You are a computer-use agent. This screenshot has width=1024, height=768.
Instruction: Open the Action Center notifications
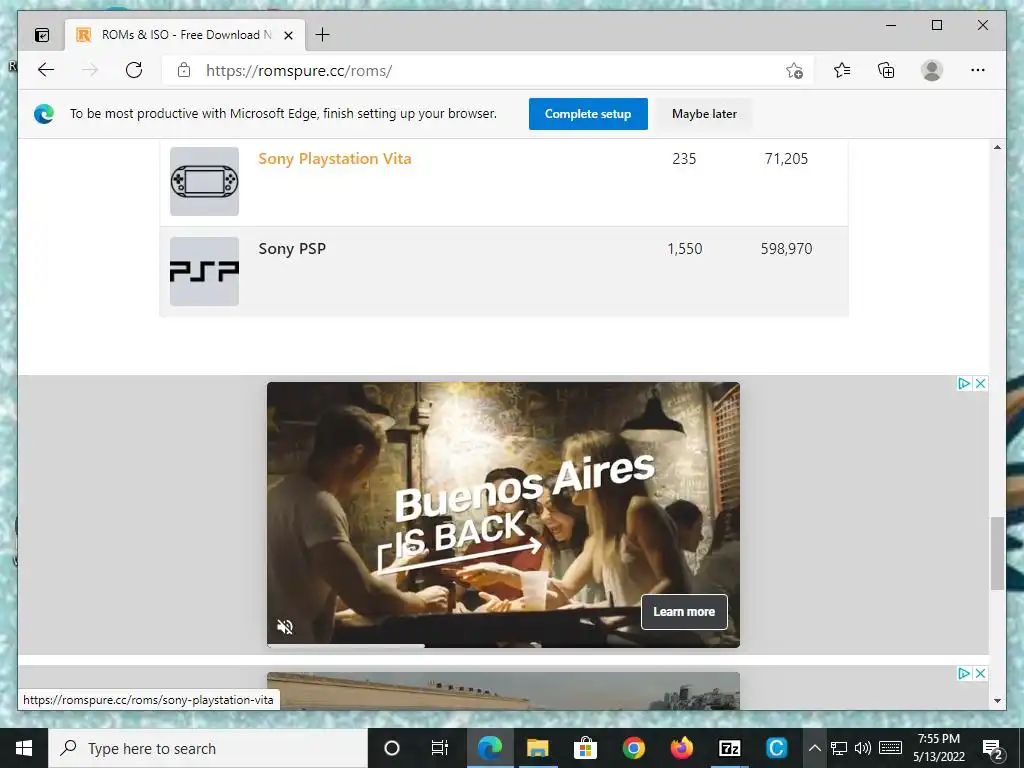(992, 748)
